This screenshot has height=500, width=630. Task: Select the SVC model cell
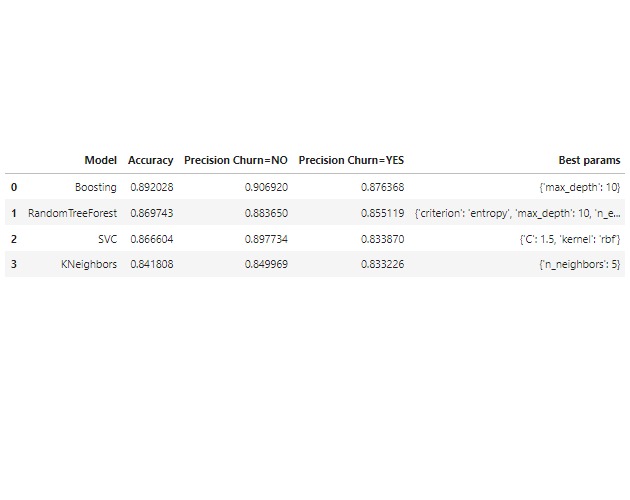pyautogui.click(x=105, y=239)
